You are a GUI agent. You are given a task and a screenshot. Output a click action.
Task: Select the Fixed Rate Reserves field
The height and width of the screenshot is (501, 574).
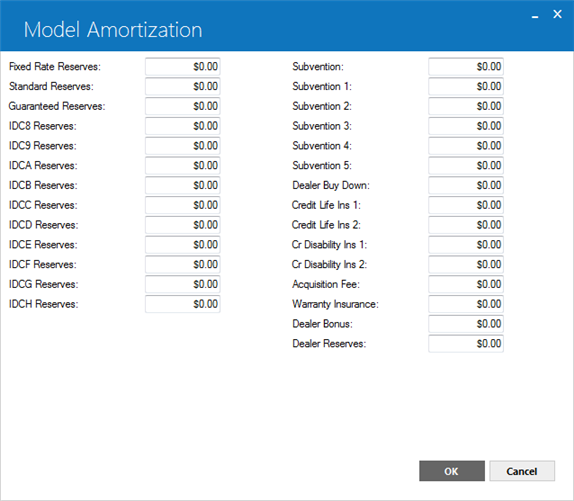(183, 67)
